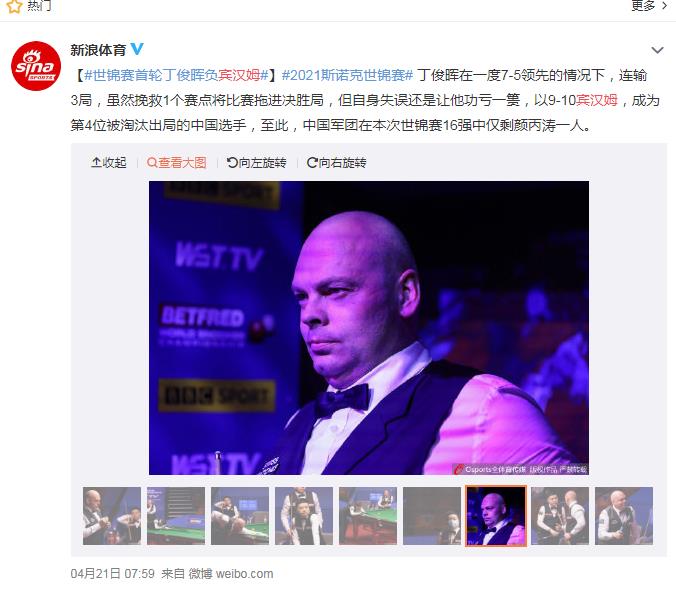Screen dimensions: 676x601
Task: Open large view with 查看大图
Action: coord(176,163)
